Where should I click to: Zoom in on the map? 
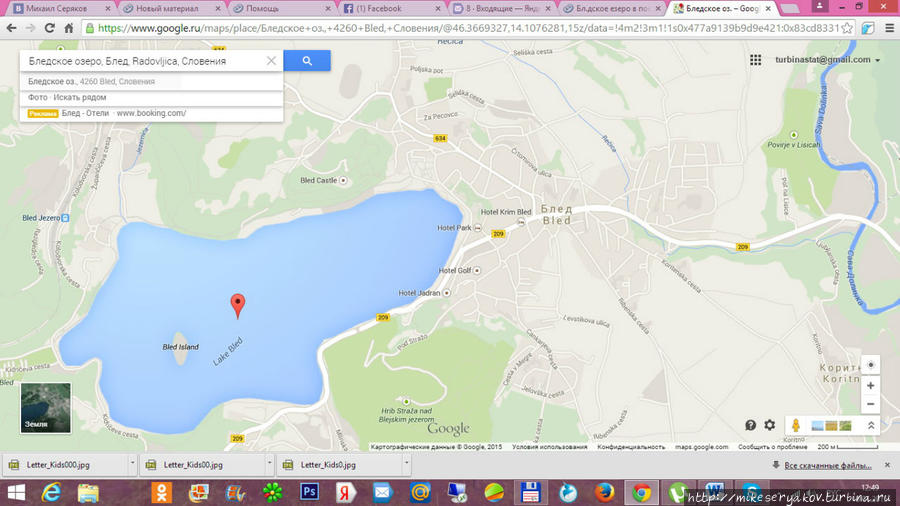tap(871, 386)
